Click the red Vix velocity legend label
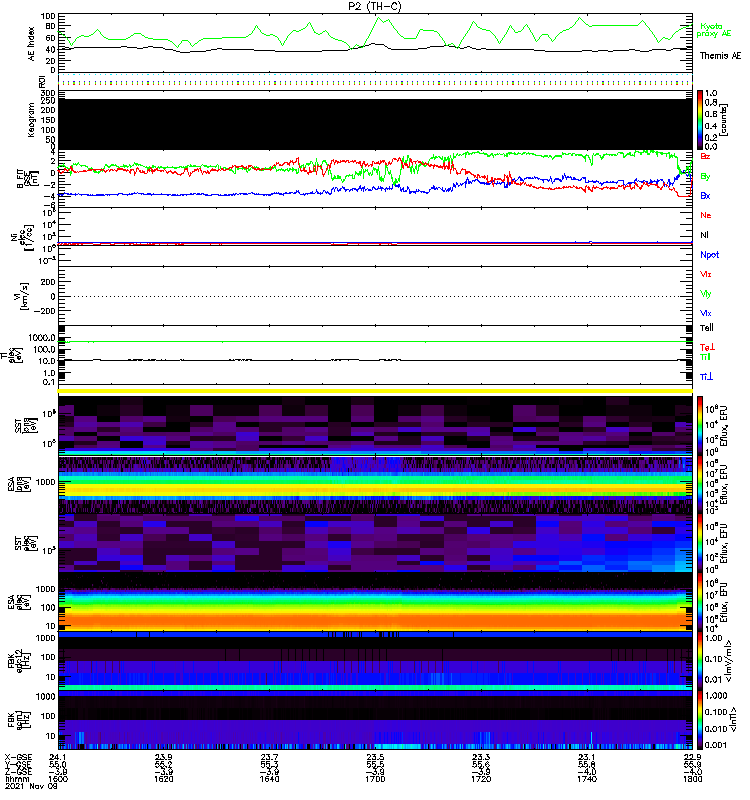This screenshot has height=800, width=750. 705,274
